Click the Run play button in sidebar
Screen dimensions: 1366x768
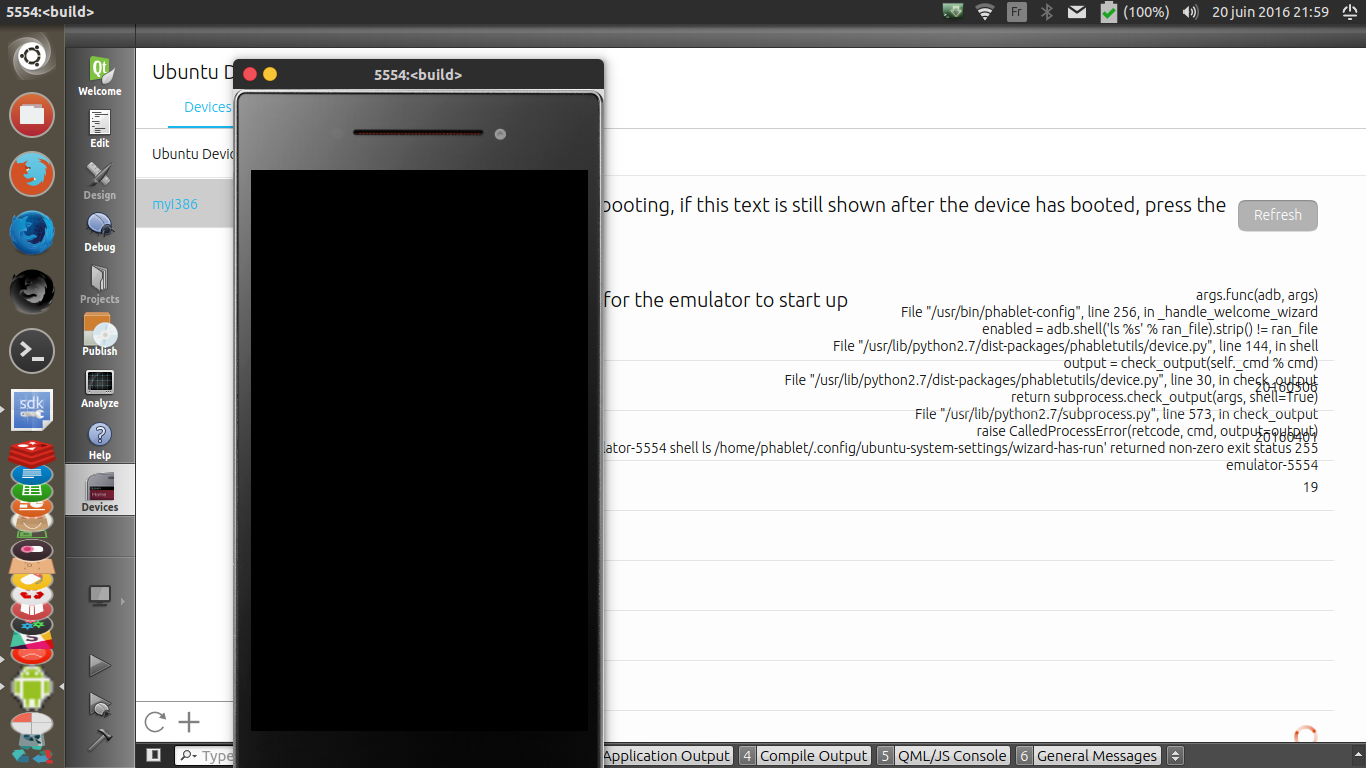point(99,665)
